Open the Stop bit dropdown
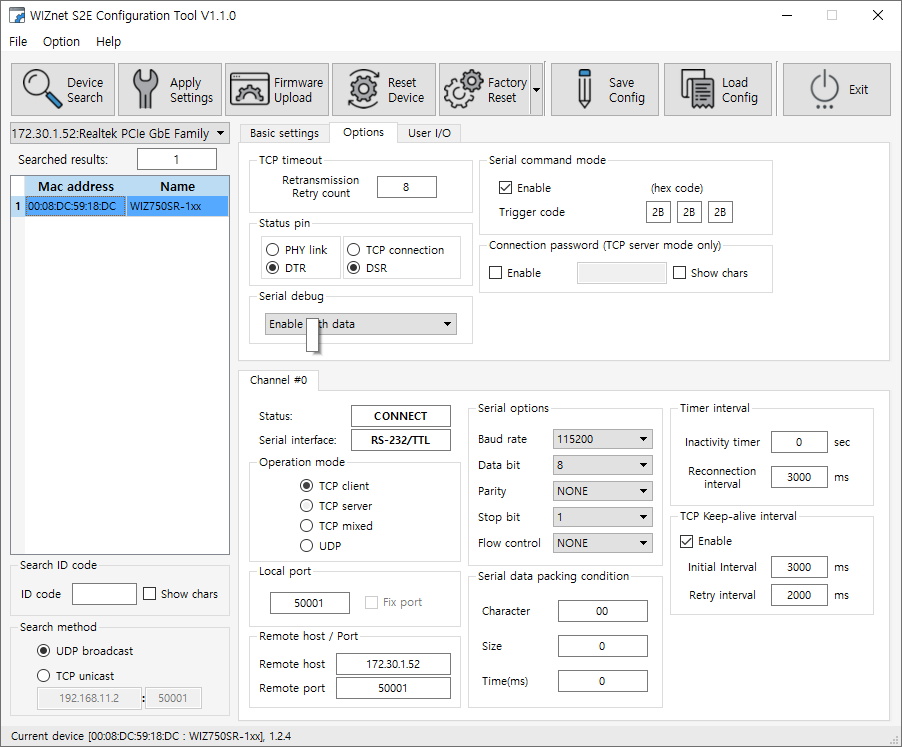Image resolution: width=902 pixels, height=747 pixels. pyautogui.click(x=602, y=517)
